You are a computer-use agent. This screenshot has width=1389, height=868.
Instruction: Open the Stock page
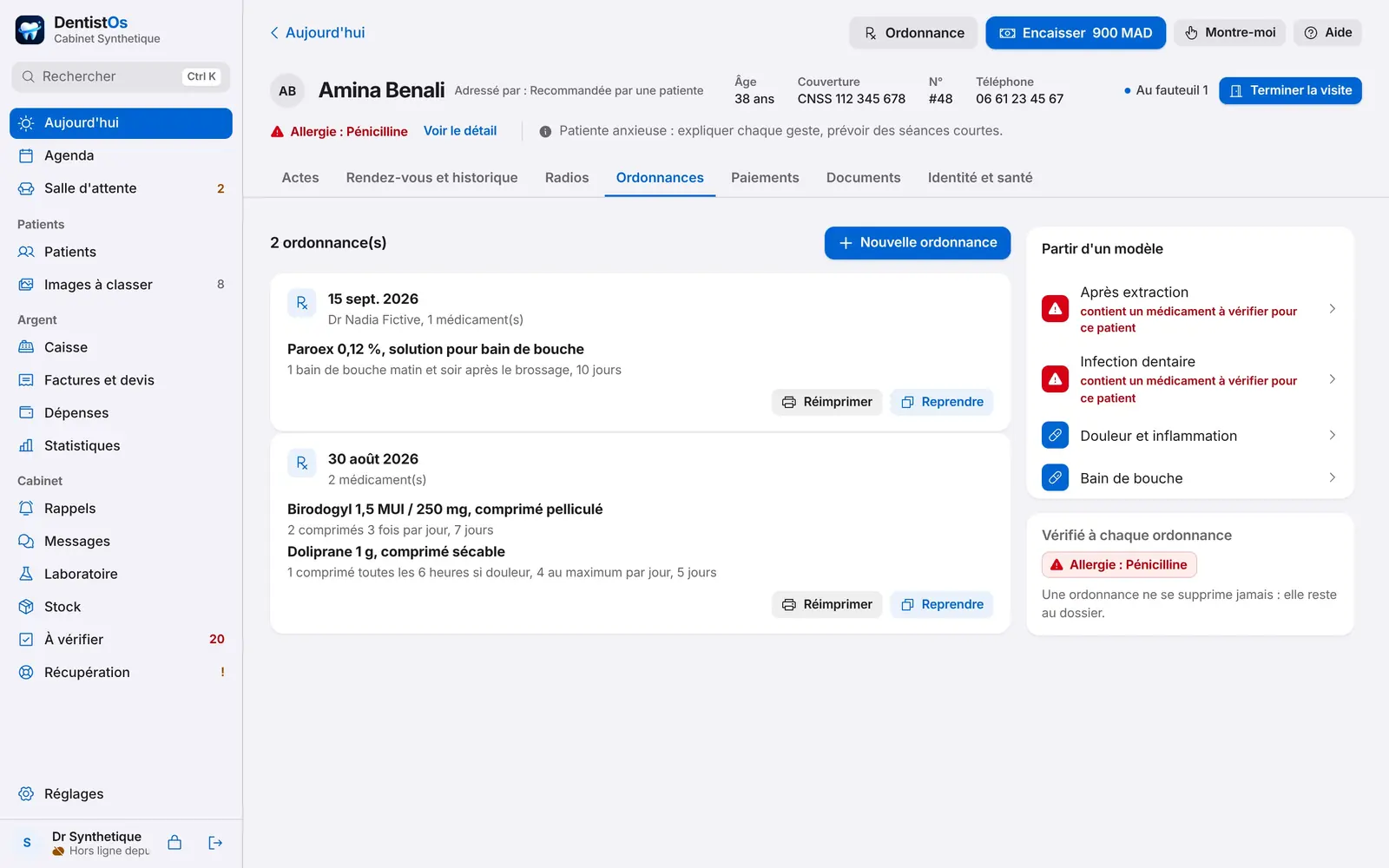(x=121, y=607)
